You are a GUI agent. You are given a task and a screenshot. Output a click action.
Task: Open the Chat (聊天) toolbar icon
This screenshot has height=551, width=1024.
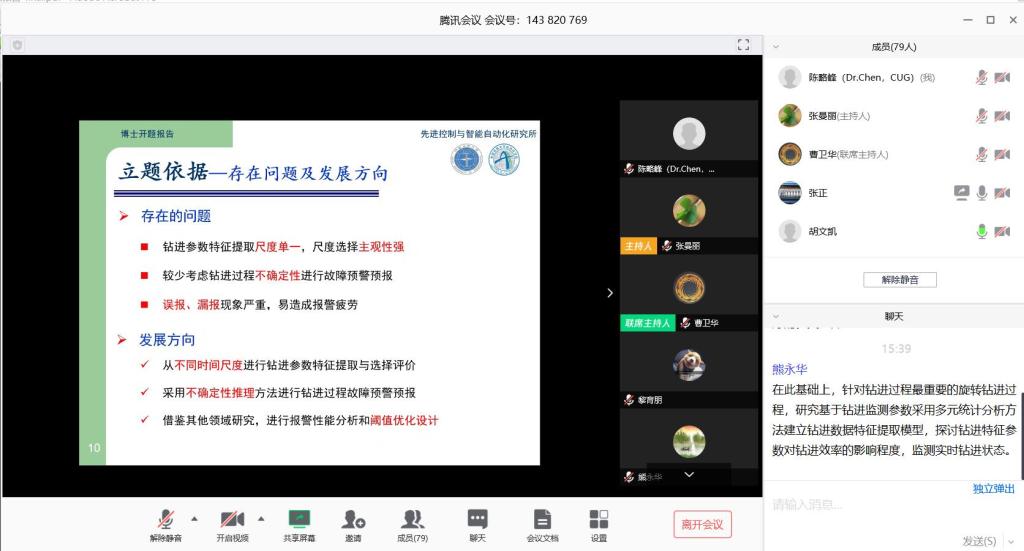(477, 520)
